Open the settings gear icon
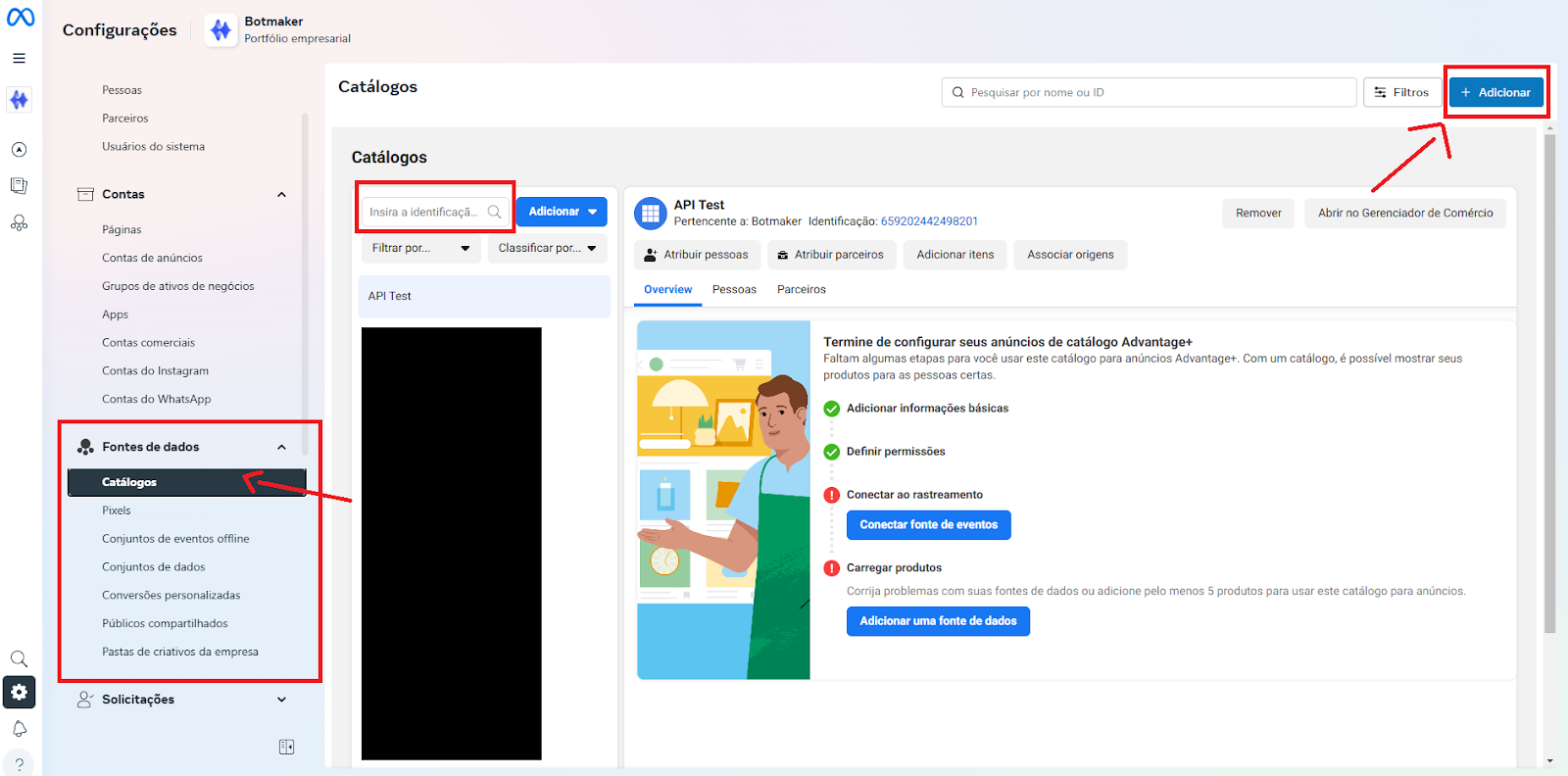This screenshot has width=1568, height=776. (x=19, y=693)
